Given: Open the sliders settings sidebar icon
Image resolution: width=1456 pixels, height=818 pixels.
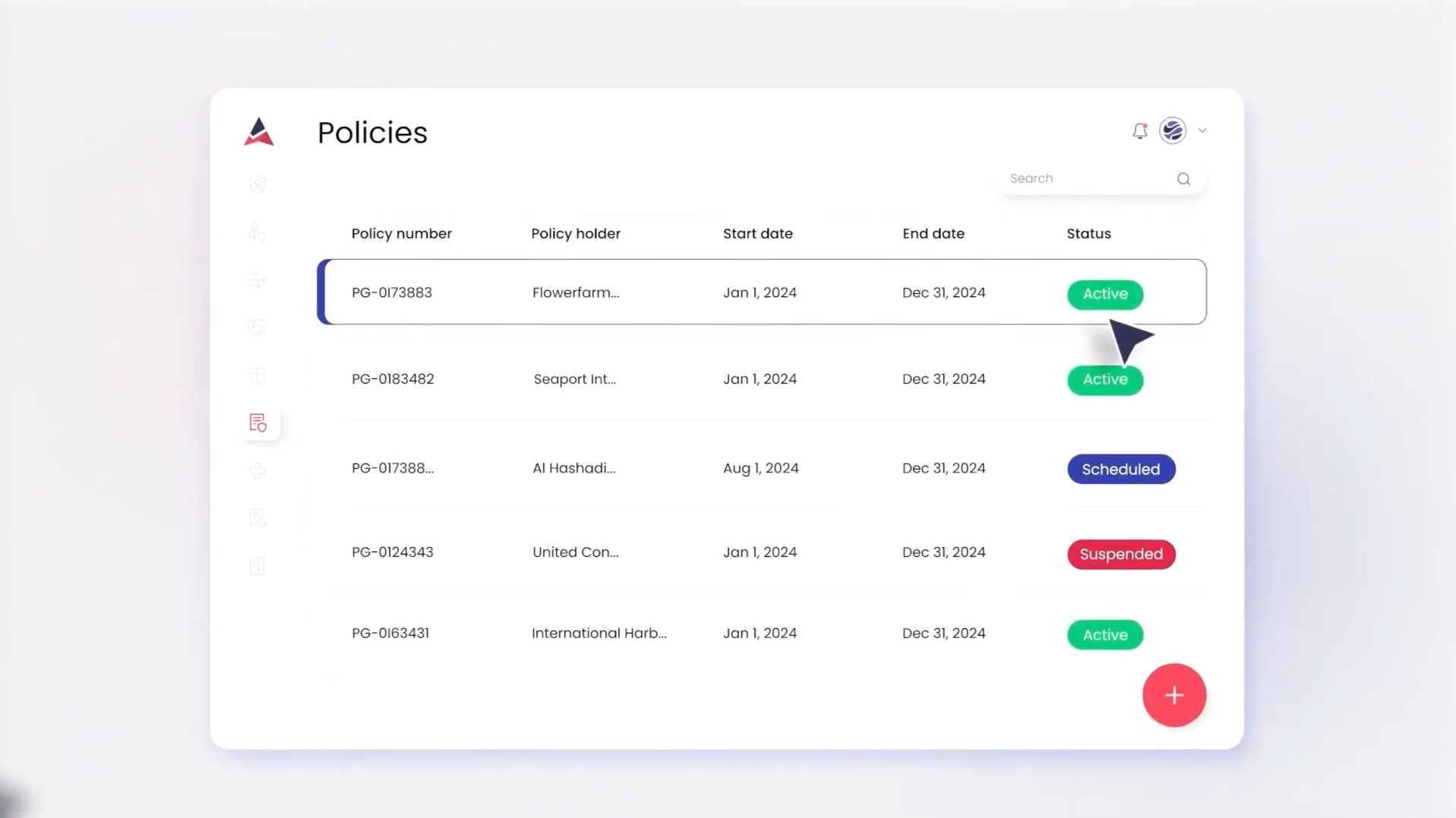Looking at the screenshot, I should click(257, 280).
